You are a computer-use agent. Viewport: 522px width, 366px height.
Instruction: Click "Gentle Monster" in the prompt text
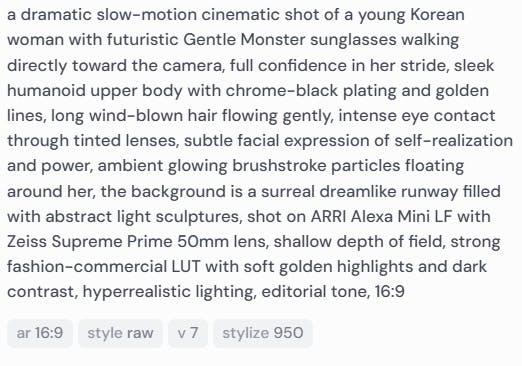pos(244,40)
